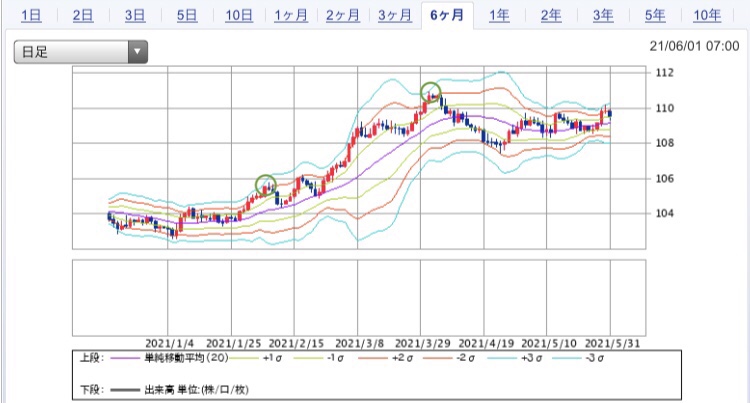
Task: Switch to the 2年 period tab
Action: [551, 15]
